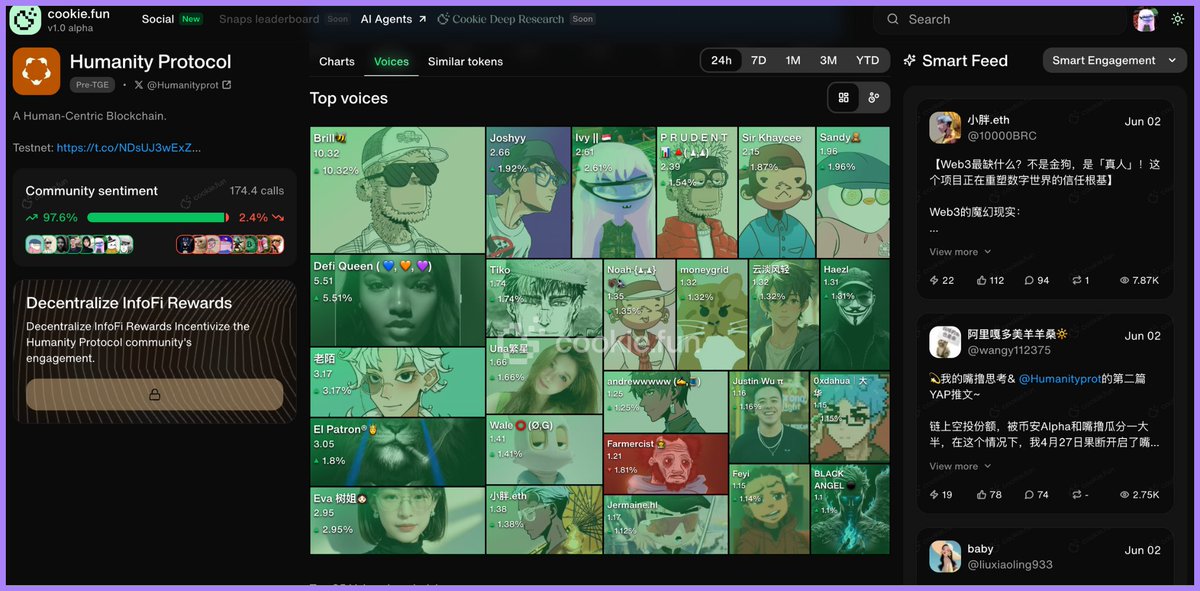This screenshot has height=591, width=1200.
Task: Click retweet icon on 小胖.eth post
Action: [x=1076, y=280]
